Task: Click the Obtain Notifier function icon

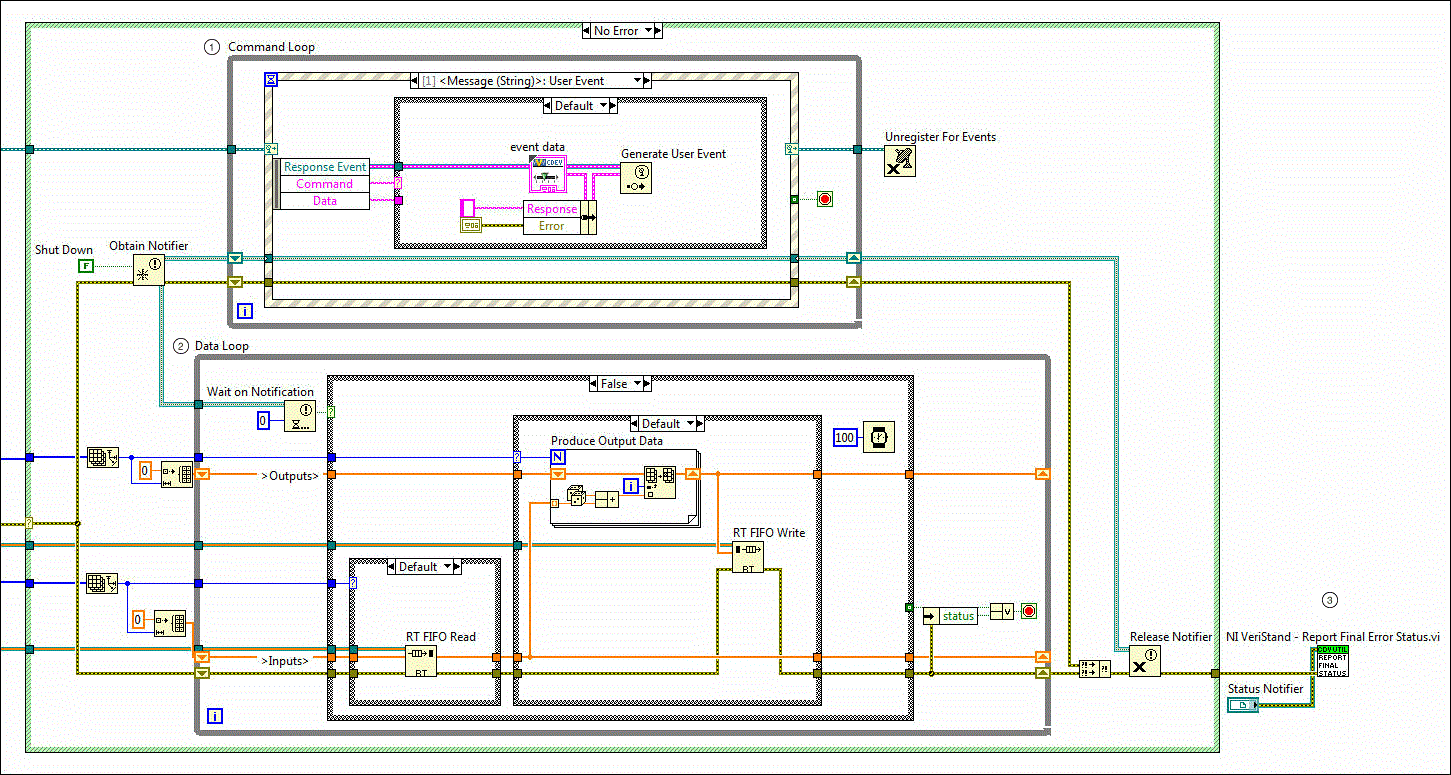Action: pyautogui.click(x=148, y=269)
